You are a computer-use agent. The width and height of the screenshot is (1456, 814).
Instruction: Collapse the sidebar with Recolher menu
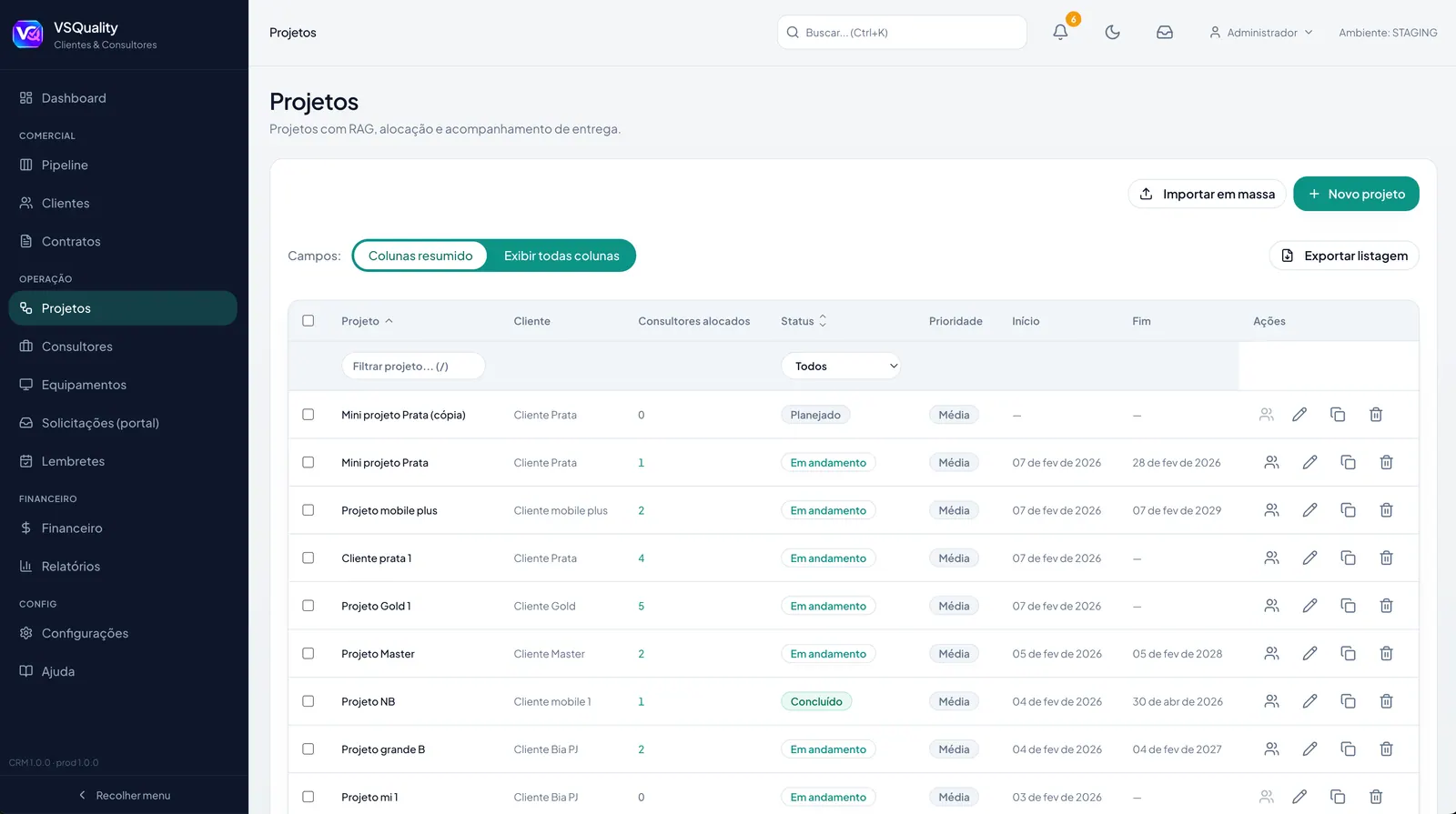point(124,795)
